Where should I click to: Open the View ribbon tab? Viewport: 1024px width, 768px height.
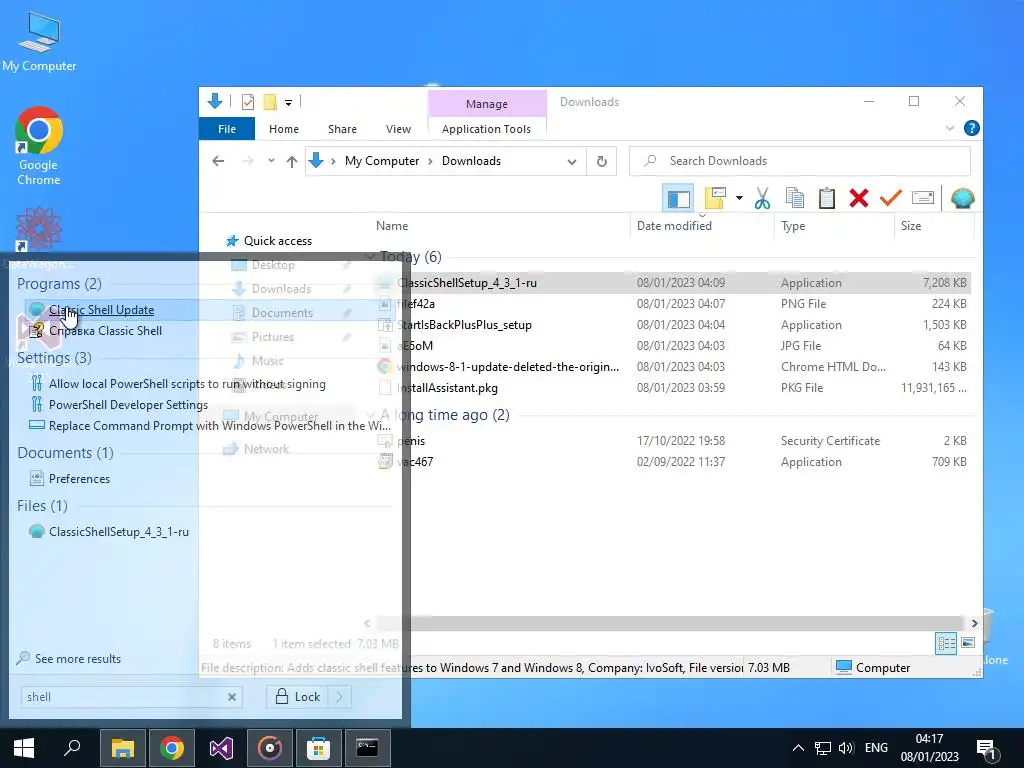[398, 129]
